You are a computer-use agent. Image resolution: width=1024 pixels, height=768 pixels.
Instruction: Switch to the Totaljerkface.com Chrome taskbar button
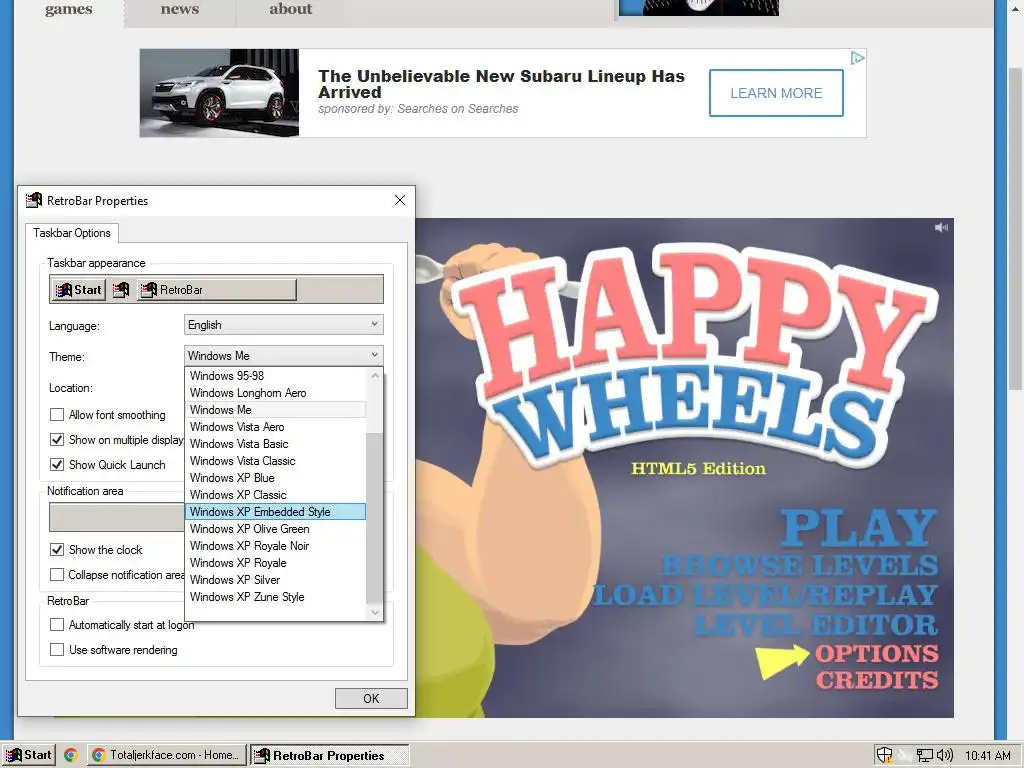(x=167, y=755)
